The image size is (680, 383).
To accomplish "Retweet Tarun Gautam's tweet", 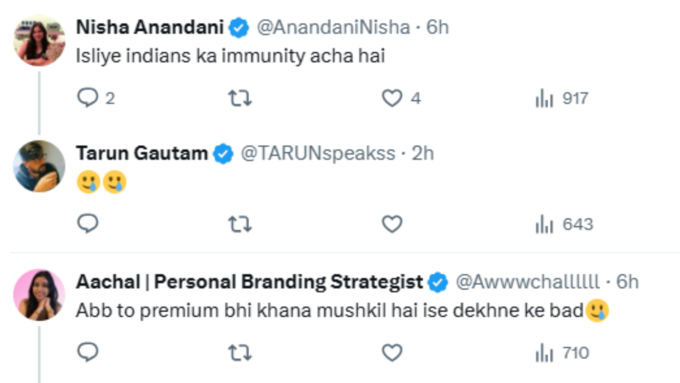I will pyautogui.click(x=240, y=224).
